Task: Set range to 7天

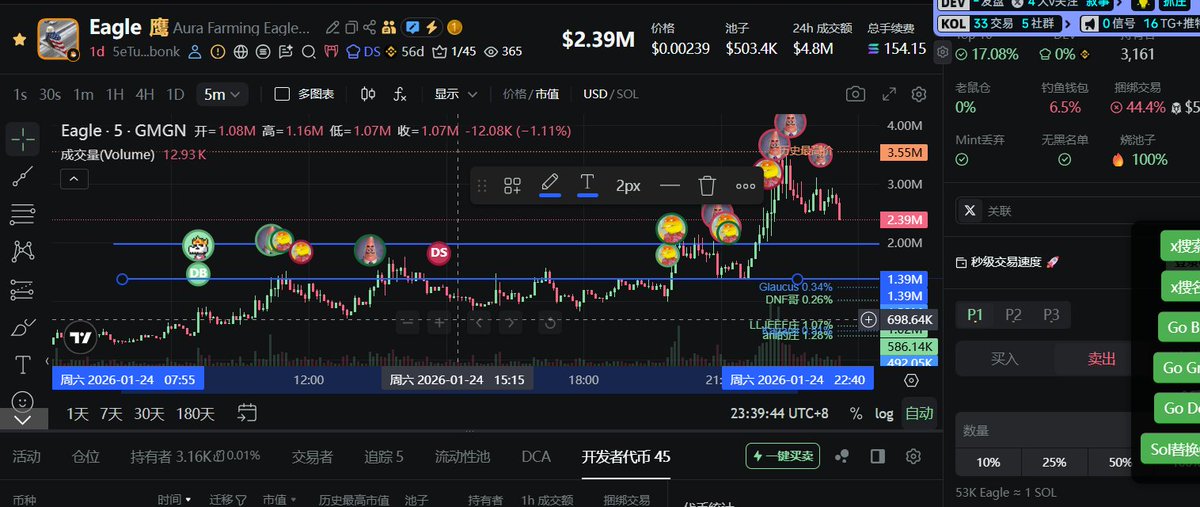Action: pos(111,413)
